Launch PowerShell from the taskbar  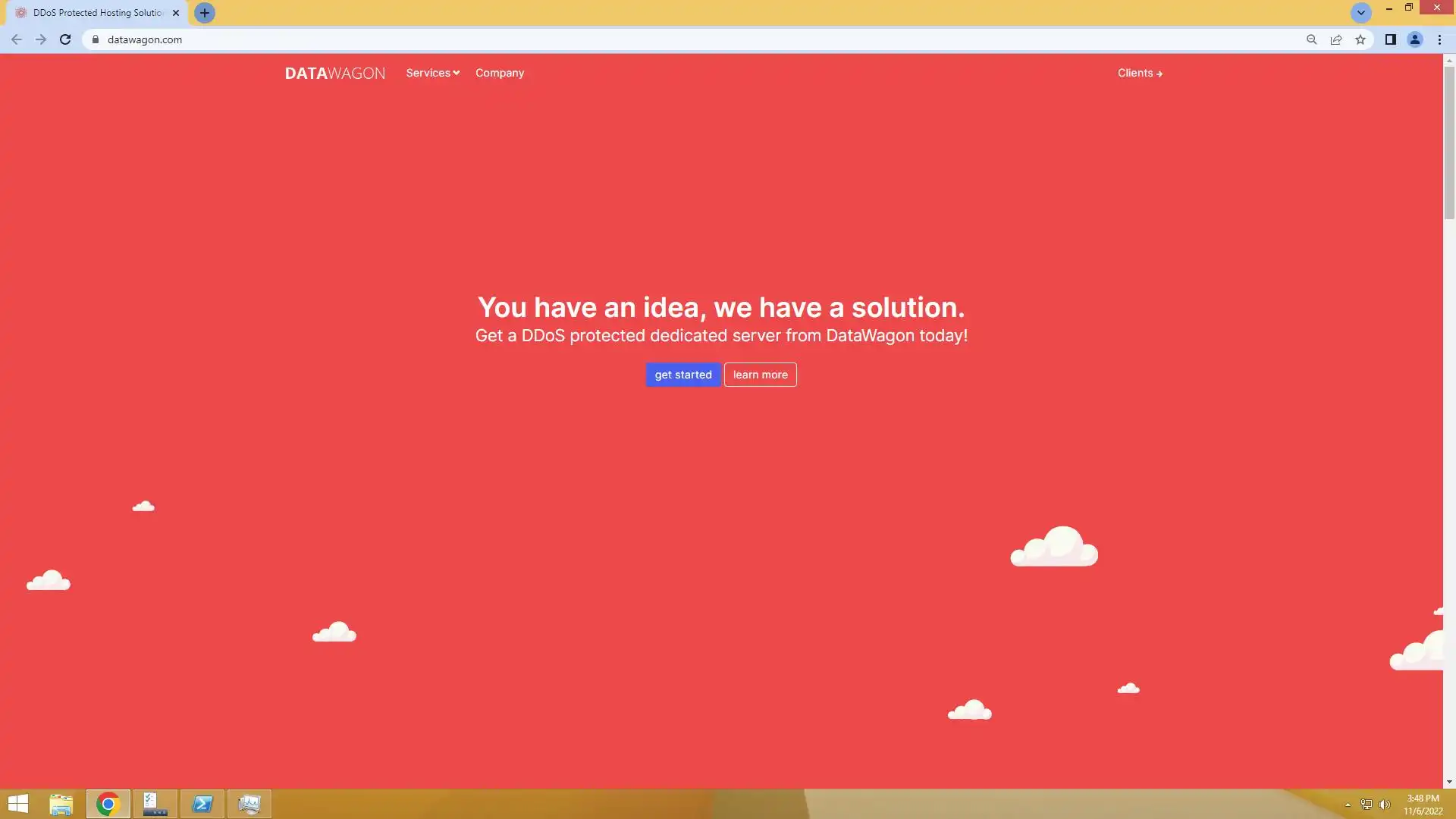[x=202, y=804]
